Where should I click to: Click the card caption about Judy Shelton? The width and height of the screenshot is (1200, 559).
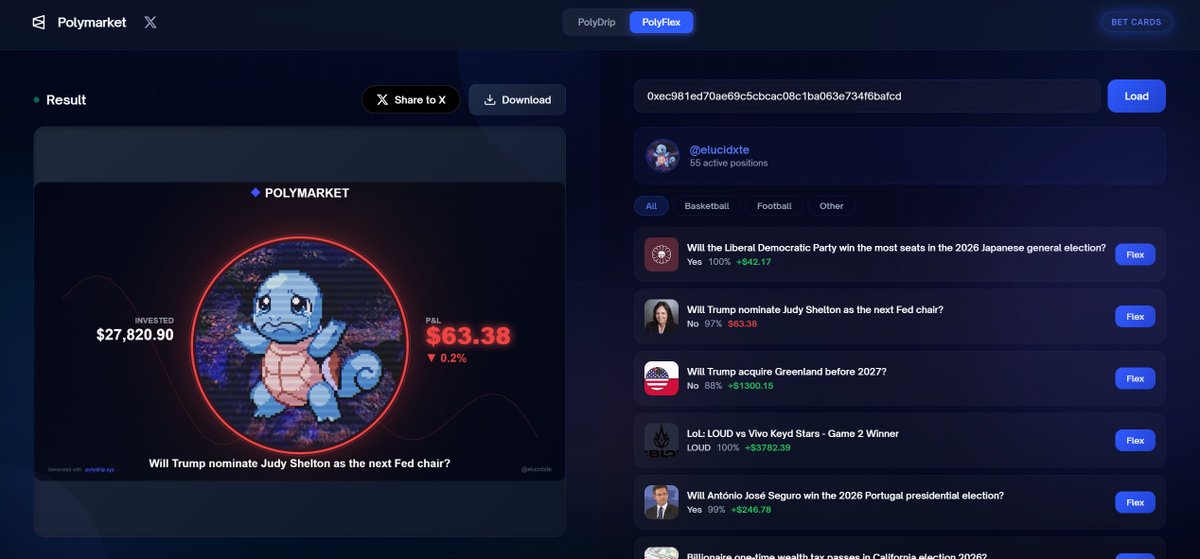pos(299,463)
